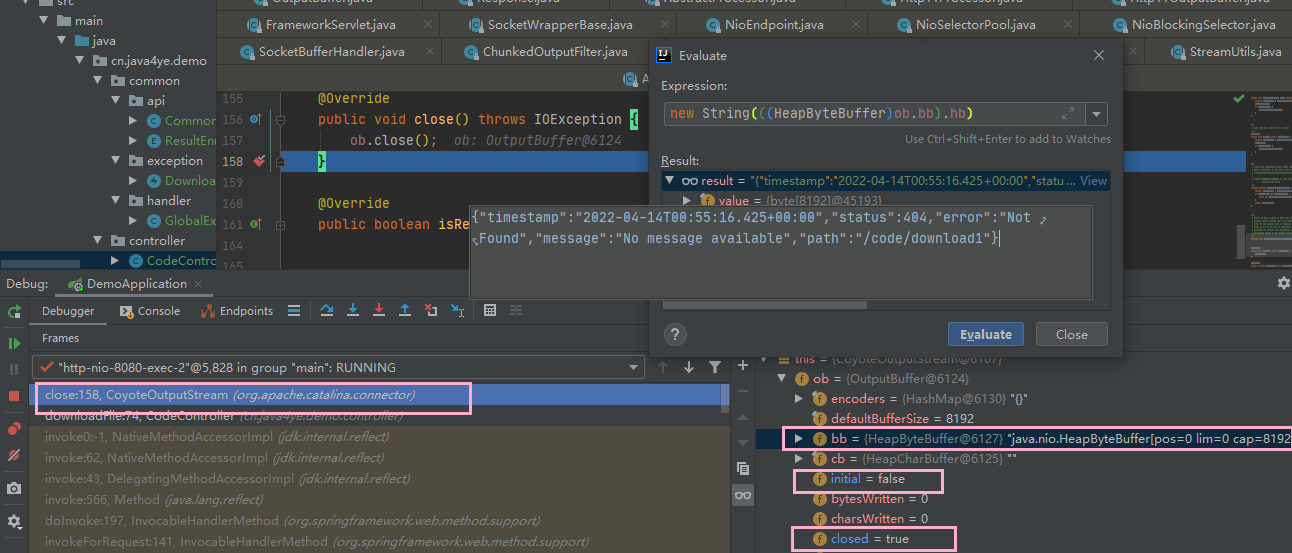Click the View link next to result
This screenshot has height=553, width=1292.
(1093, 181)
